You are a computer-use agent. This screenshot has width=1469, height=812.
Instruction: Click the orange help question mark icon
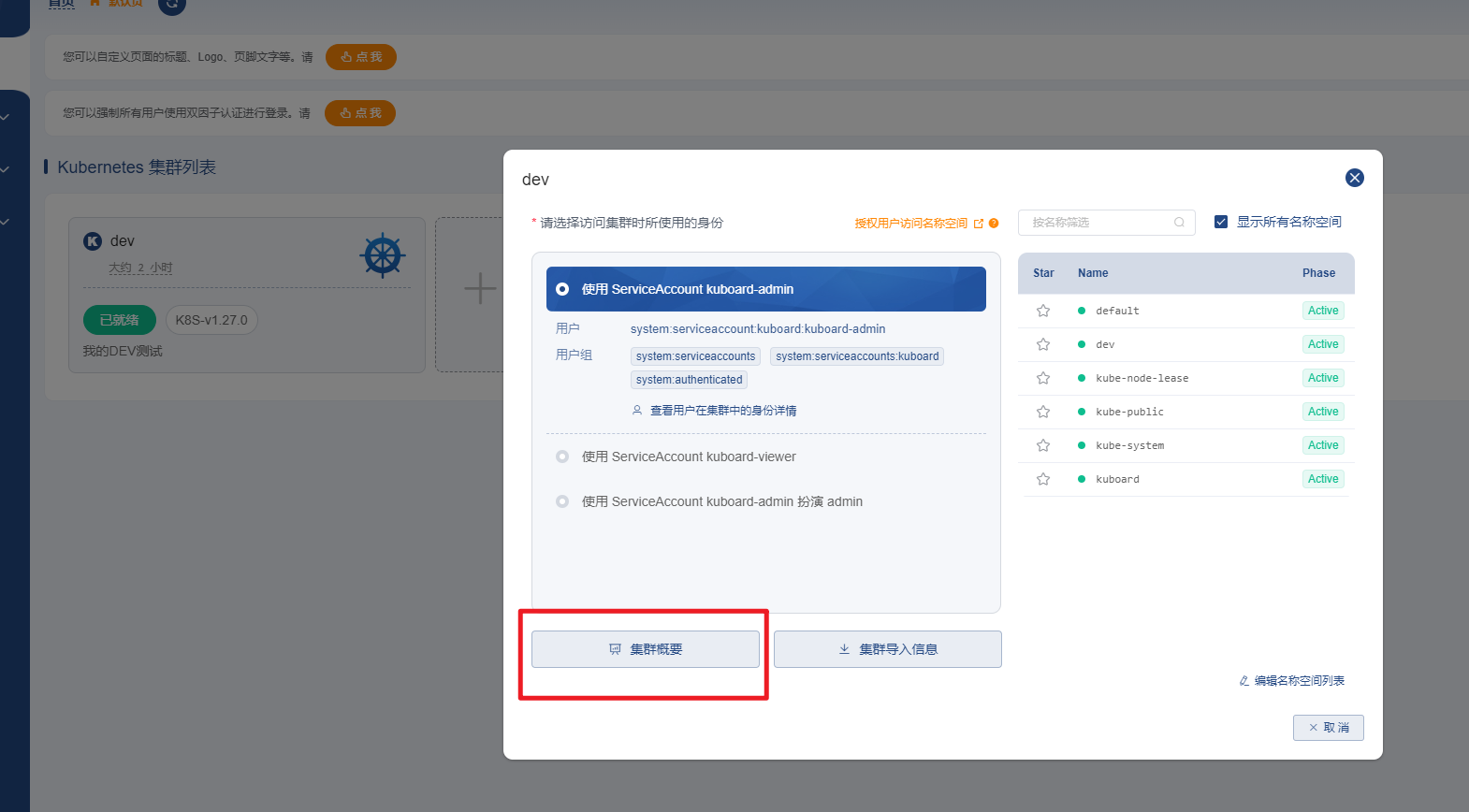click(994, 223)
